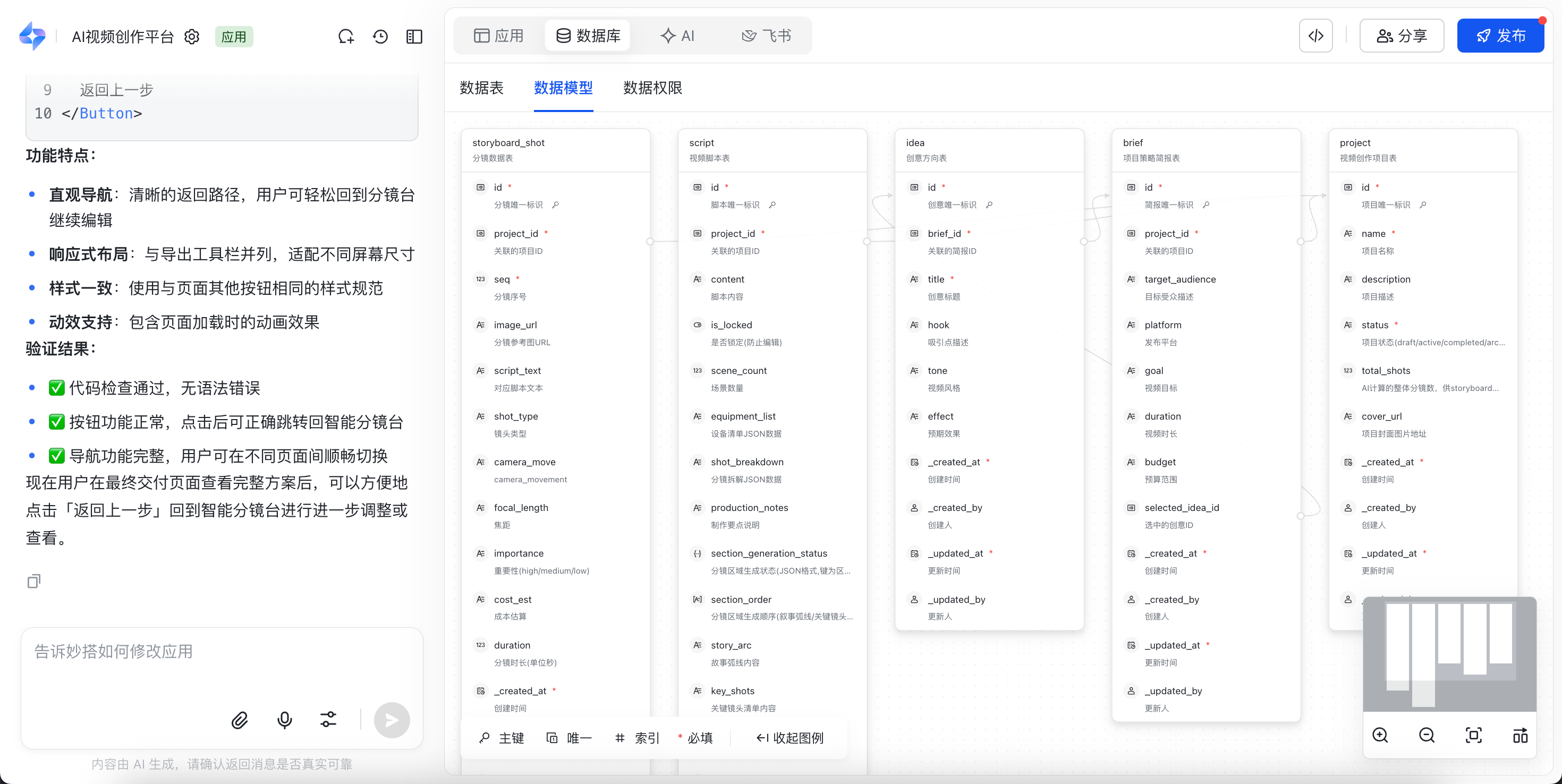Click the 分享 share button
Image resolution: width=1562 pixels, height=784 pixels.
coord(1402,36)
